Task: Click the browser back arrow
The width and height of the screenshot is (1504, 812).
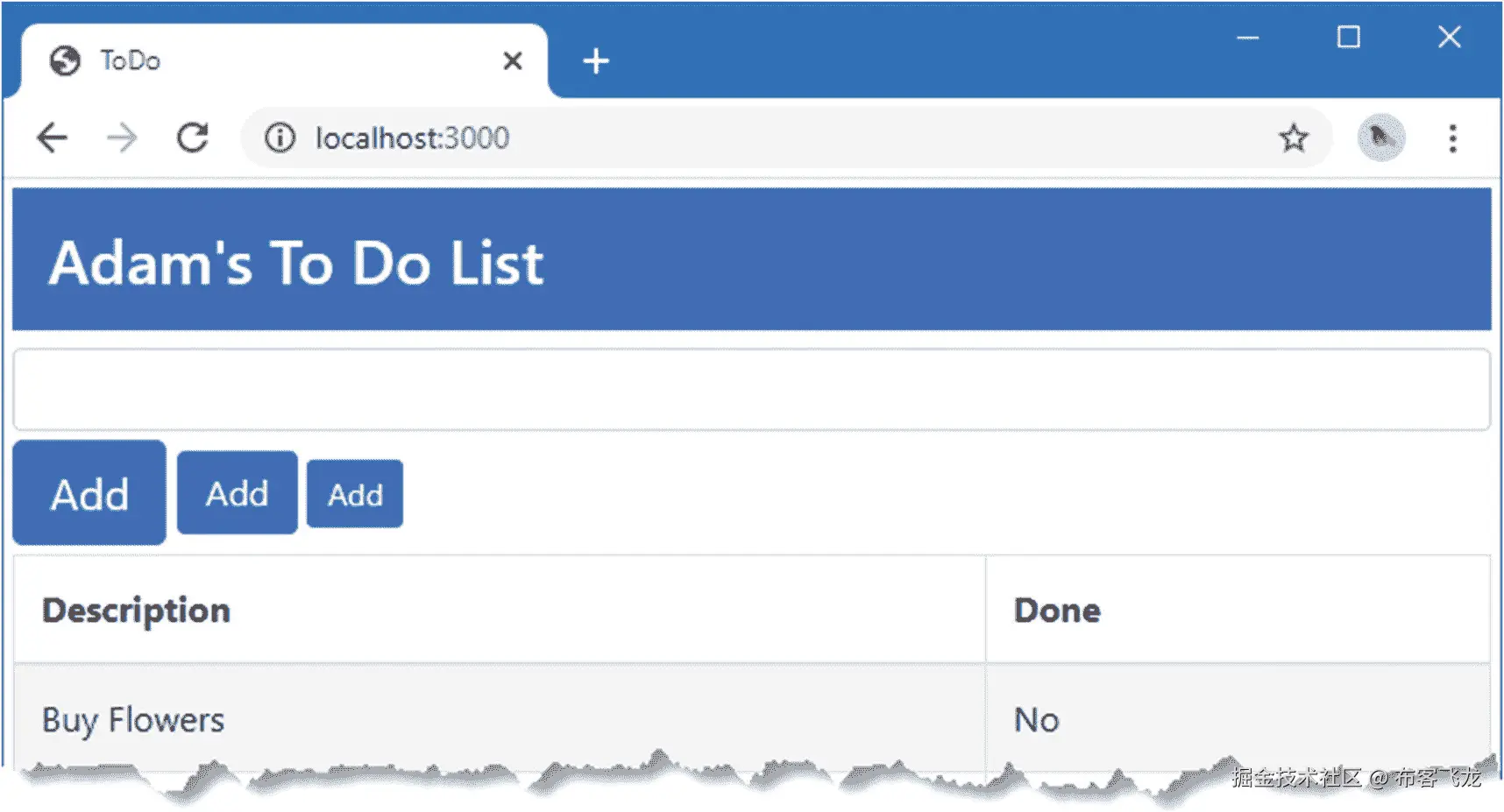Action: coord(53,138)
